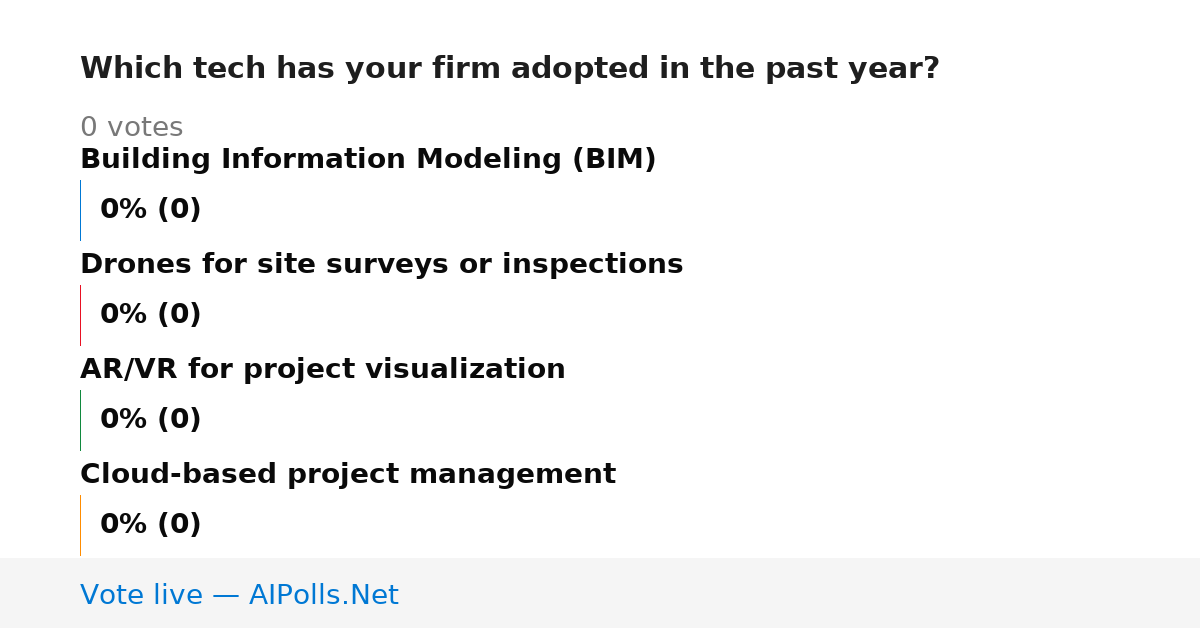Select Building Information Modeling (BIM) option
This screenshot has height=628, width=1200.
click(x=368, y=160)
